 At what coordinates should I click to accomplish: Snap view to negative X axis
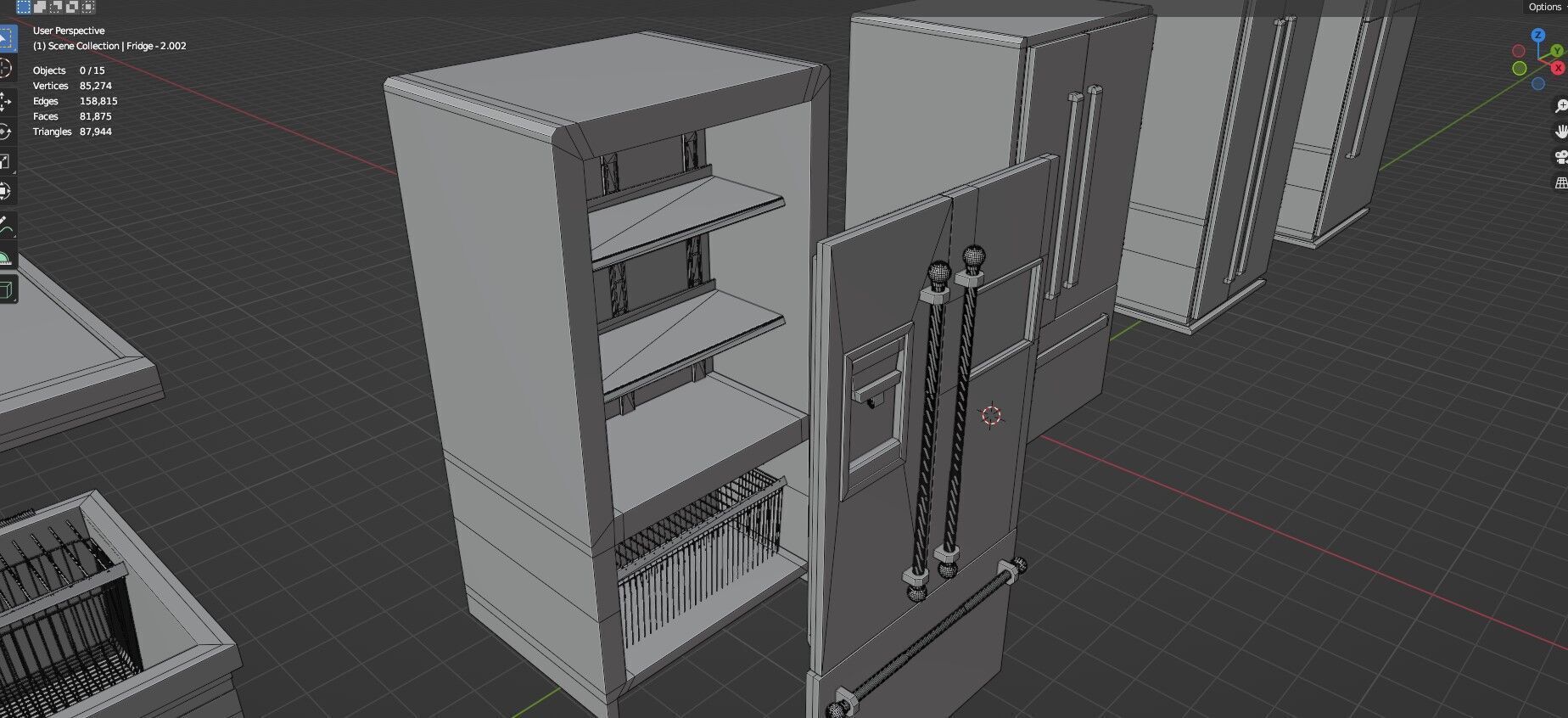[x=1519, y=51]
